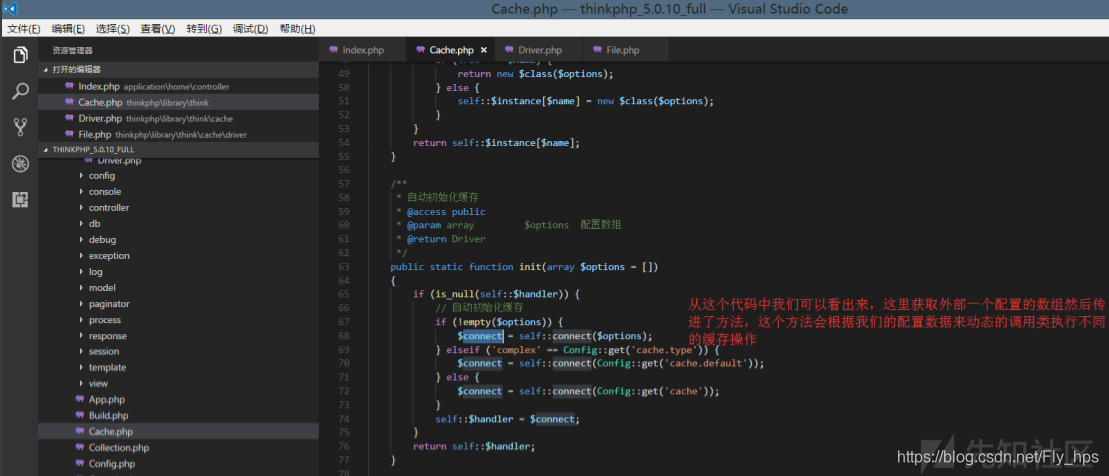Open the 调试(D) menu
The width and height of the screenshot is (1109, 476).
pyautogui.click(x=250, y=29)
